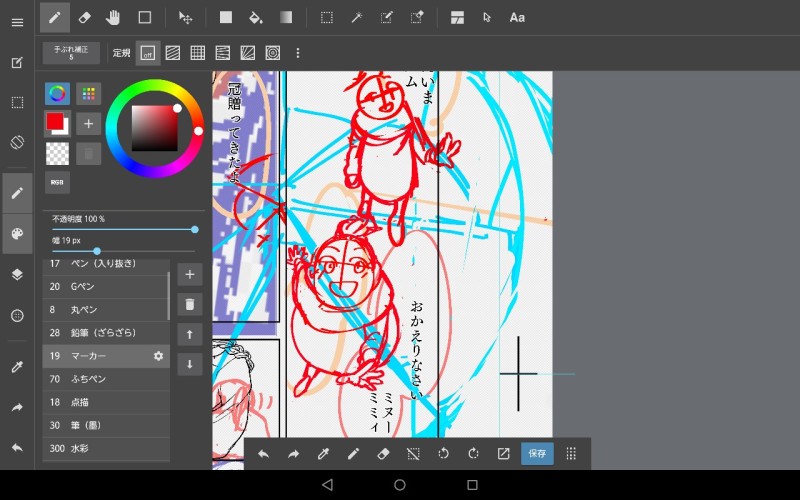The image size is (800, 500).
Task: Turn snap ruler off
Action: (148, 53)
